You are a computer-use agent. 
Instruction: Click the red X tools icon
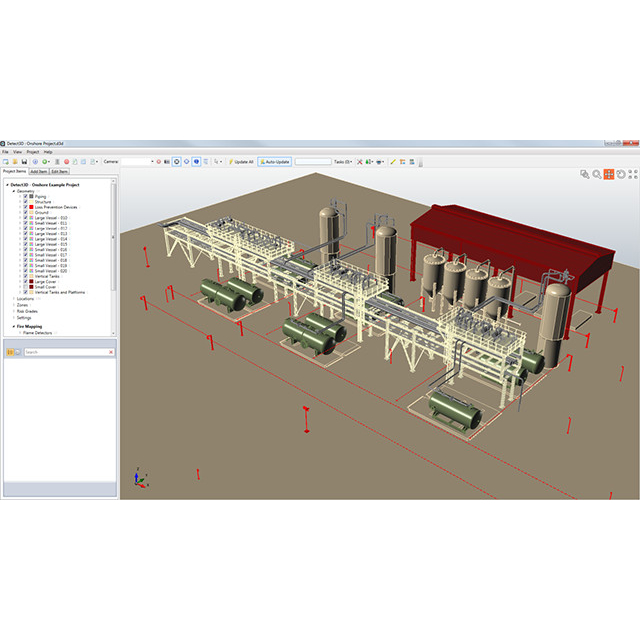pyautogui.click(x=360, y=162)
